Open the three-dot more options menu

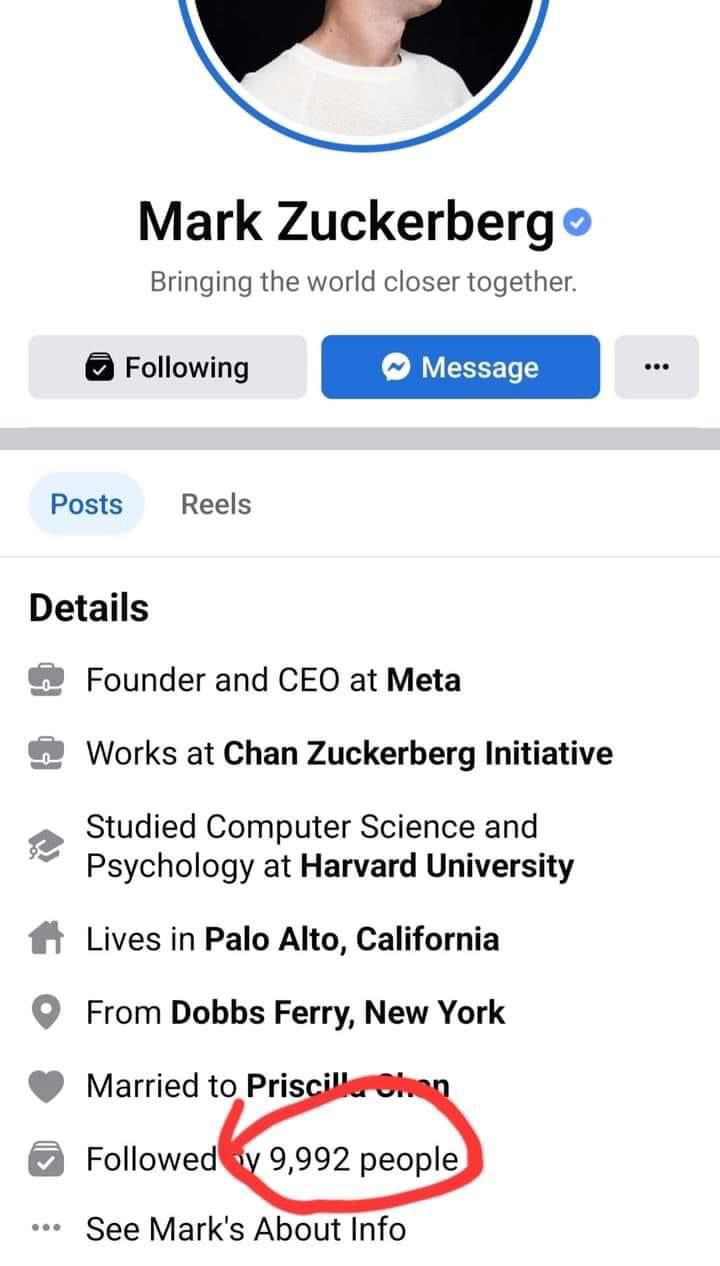pos(656,367)
